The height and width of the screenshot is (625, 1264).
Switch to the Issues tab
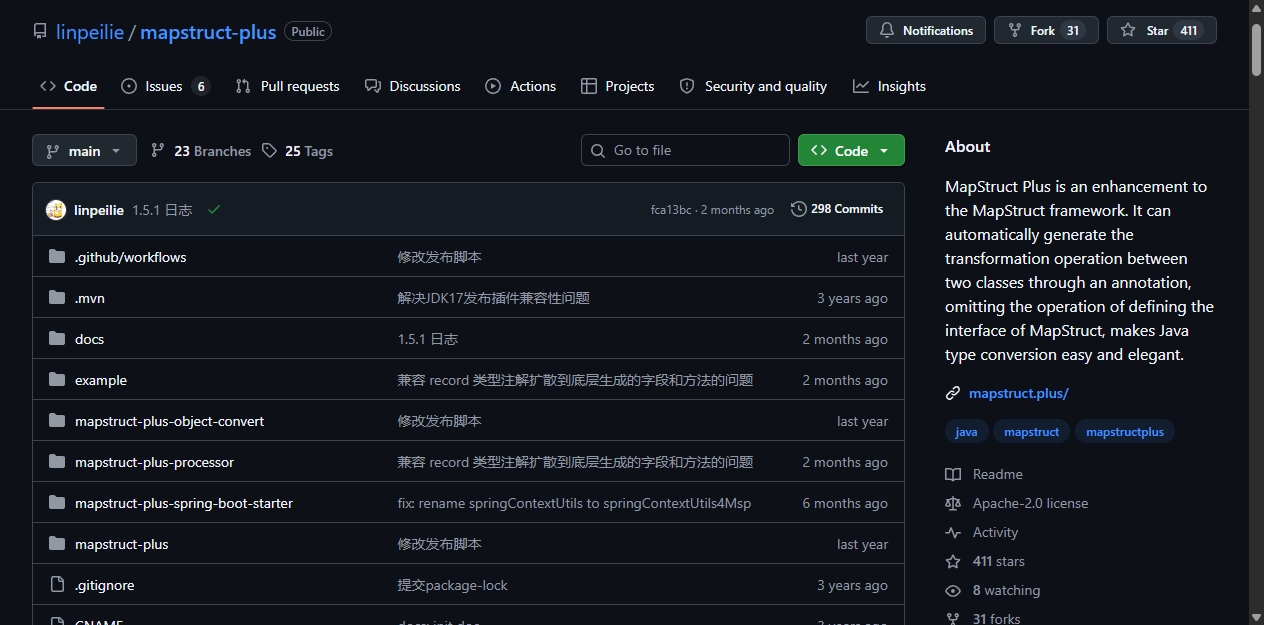(165, 86)
